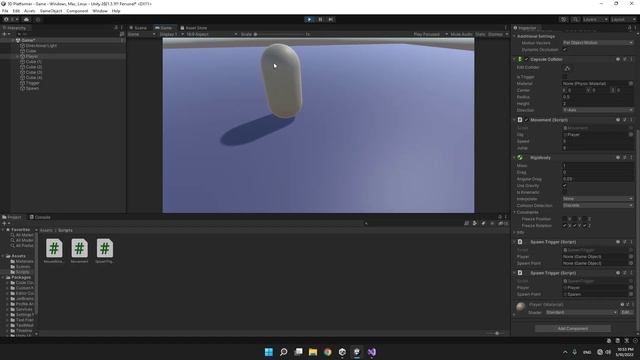The width and height of the screenshot is (640, 360).
Task: Click Gizmos button in Game view
Action: [x=495, y=34]
